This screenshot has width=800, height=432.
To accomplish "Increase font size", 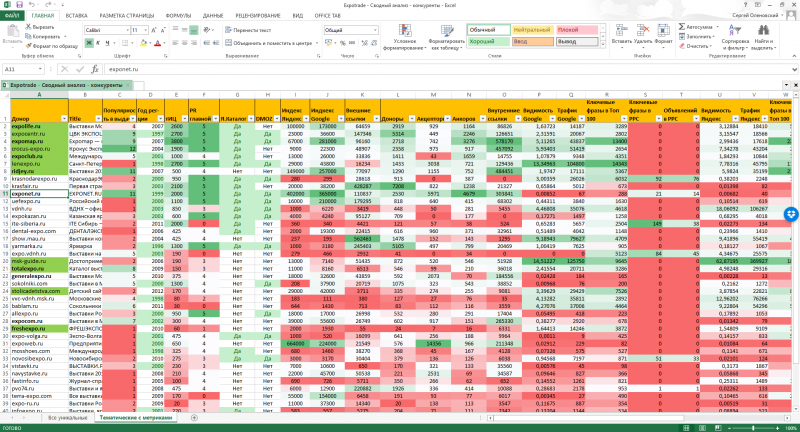I will tap(154, 30).
